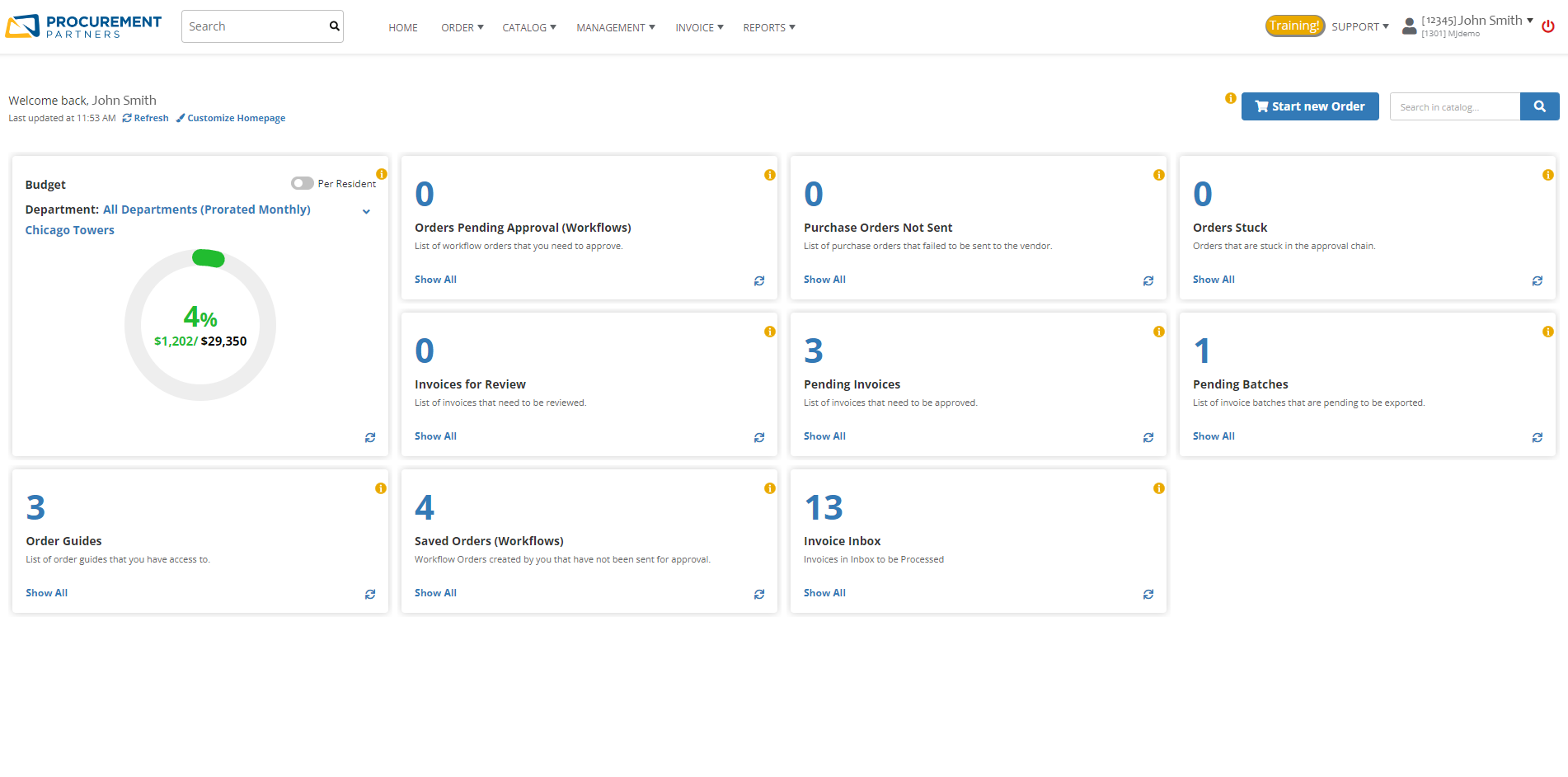Open the ORDER dropdown menu
This screenshot has height=777, width=1568.
coord(461,27)
